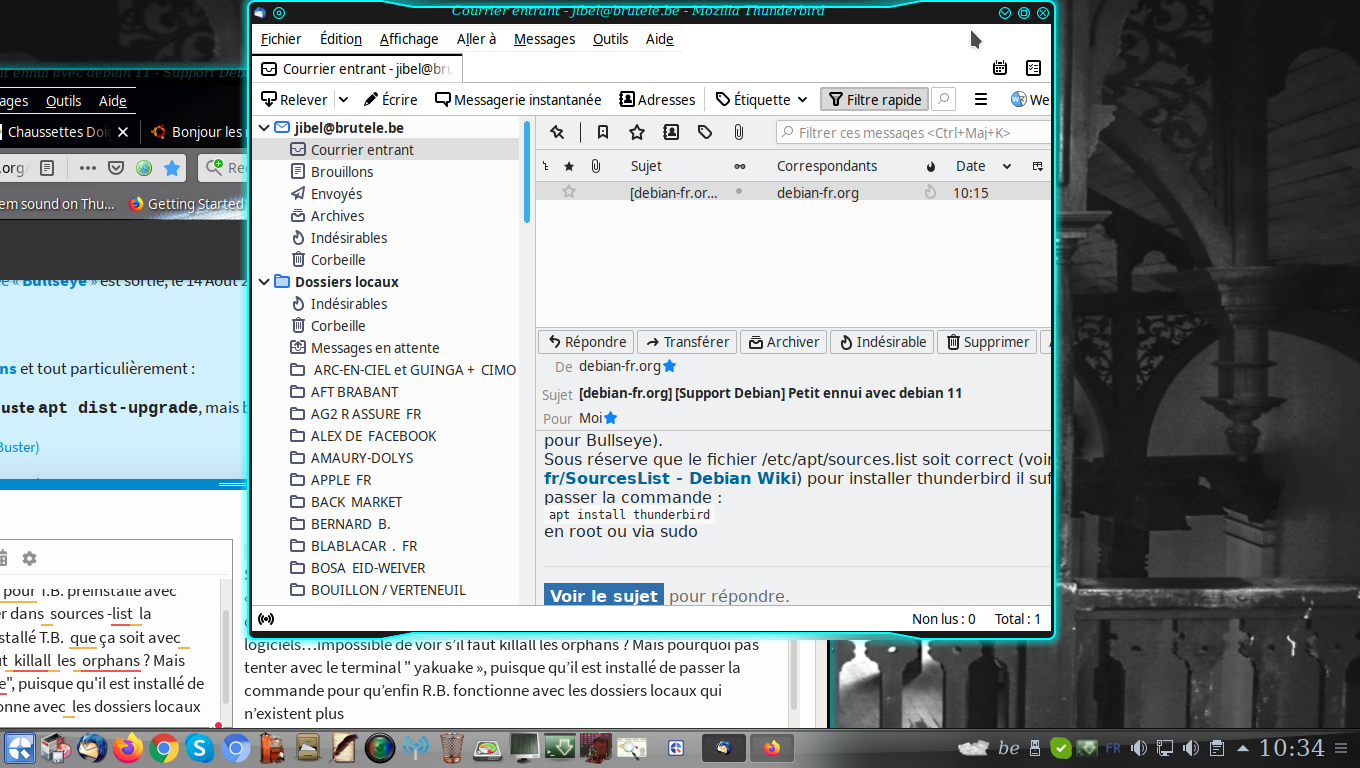
Task: Toggle the Filtre rapide button
Action: click(875, 99)
